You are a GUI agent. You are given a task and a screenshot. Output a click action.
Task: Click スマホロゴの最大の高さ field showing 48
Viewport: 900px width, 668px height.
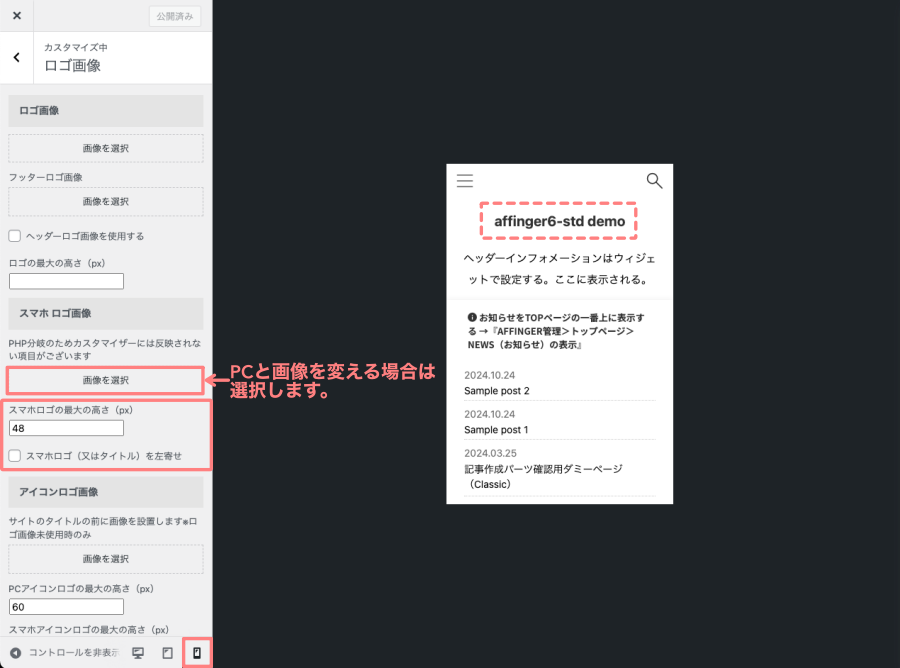66,428
